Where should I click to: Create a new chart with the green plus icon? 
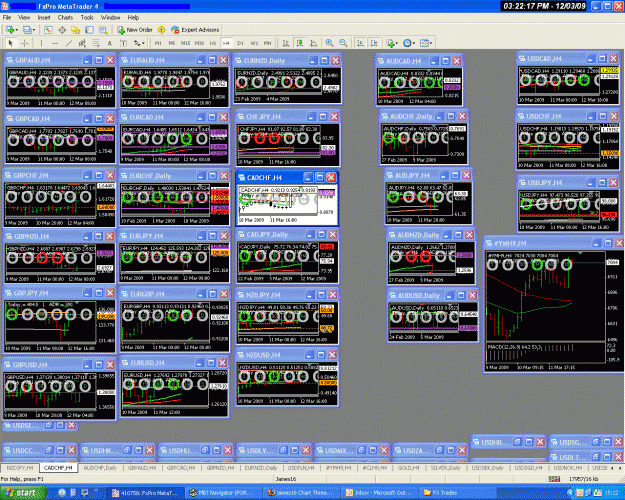[10, 30]
